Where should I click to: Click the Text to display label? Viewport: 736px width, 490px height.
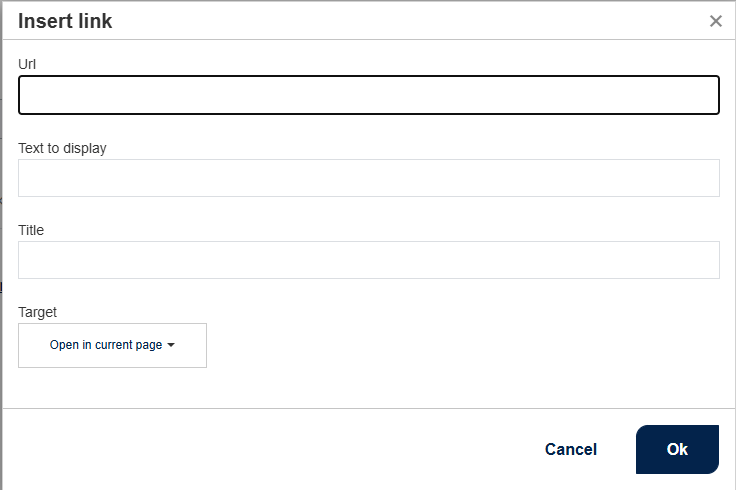point(62,148)
